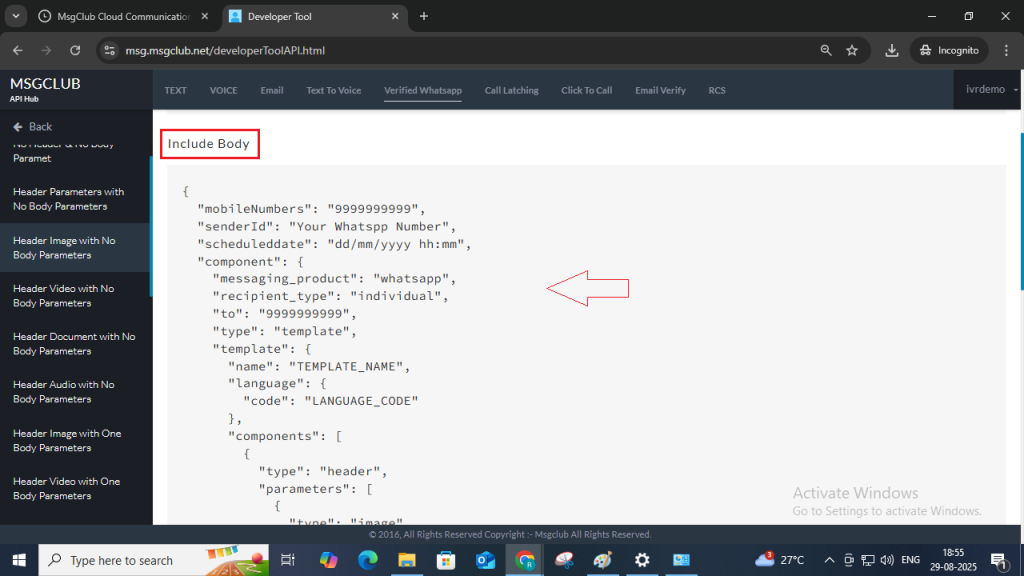Switch to Chrome in taskbar

click(524, 560)
